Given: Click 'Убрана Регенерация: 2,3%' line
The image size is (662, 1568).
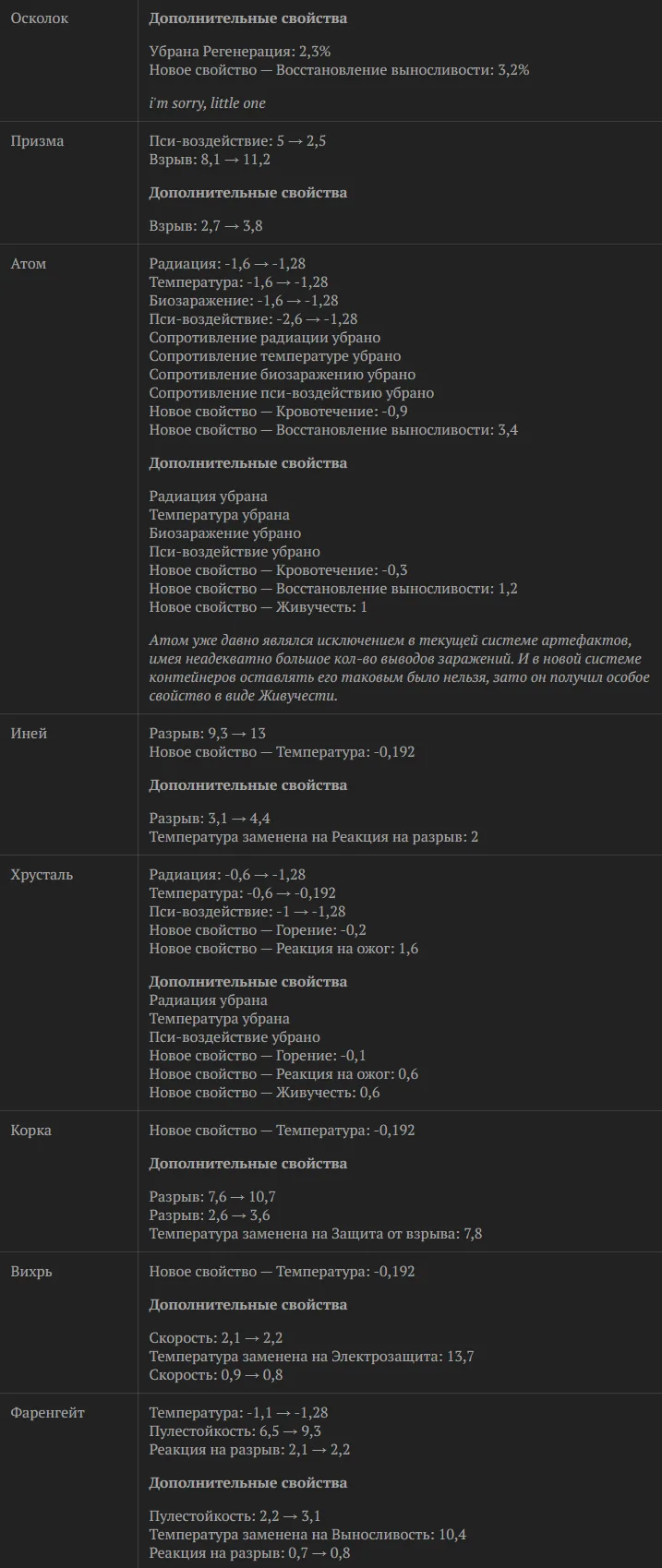Looking at the screenshot, I should (240, 52).
